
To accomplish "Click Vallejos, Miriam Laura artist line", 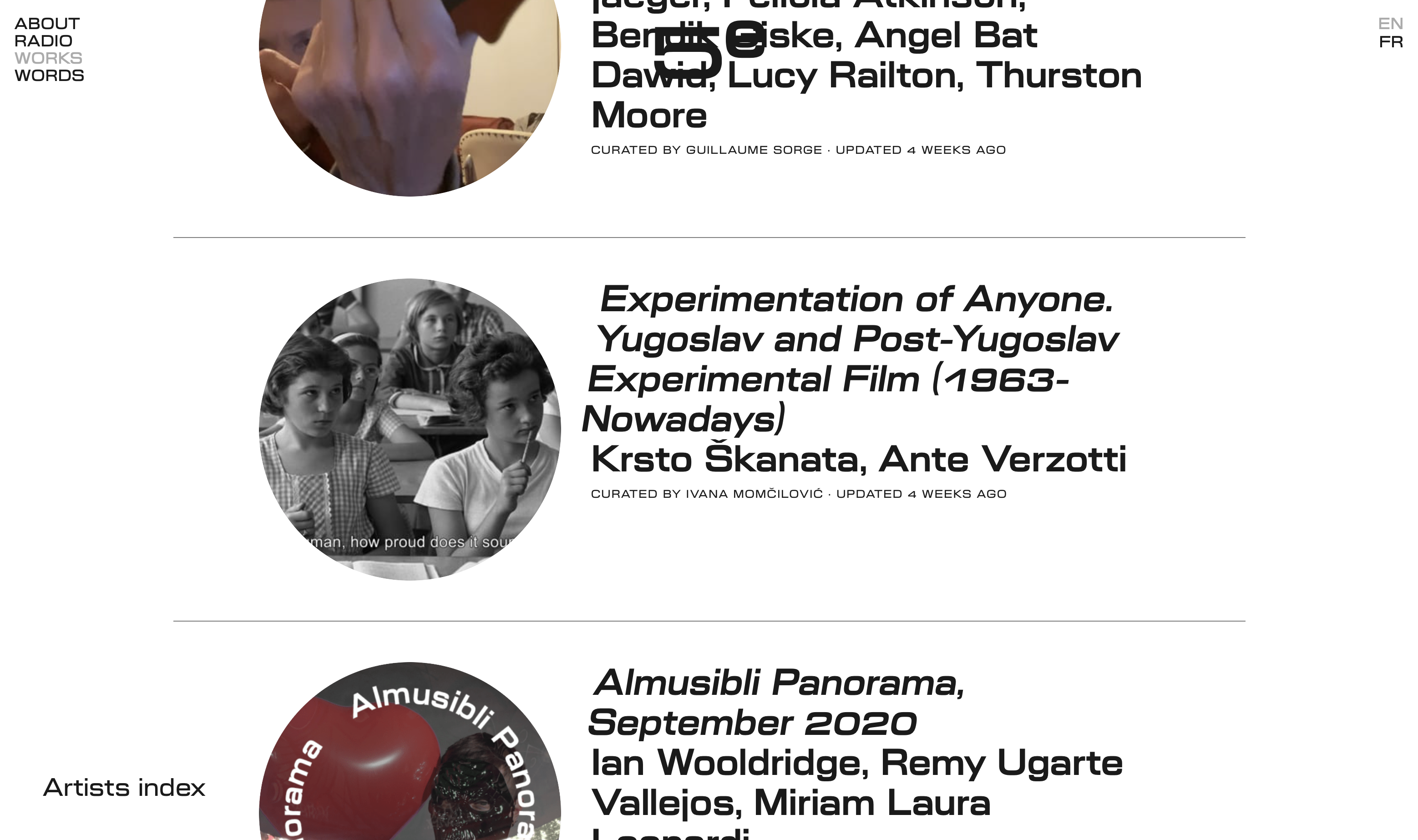I will pos(791,803).
